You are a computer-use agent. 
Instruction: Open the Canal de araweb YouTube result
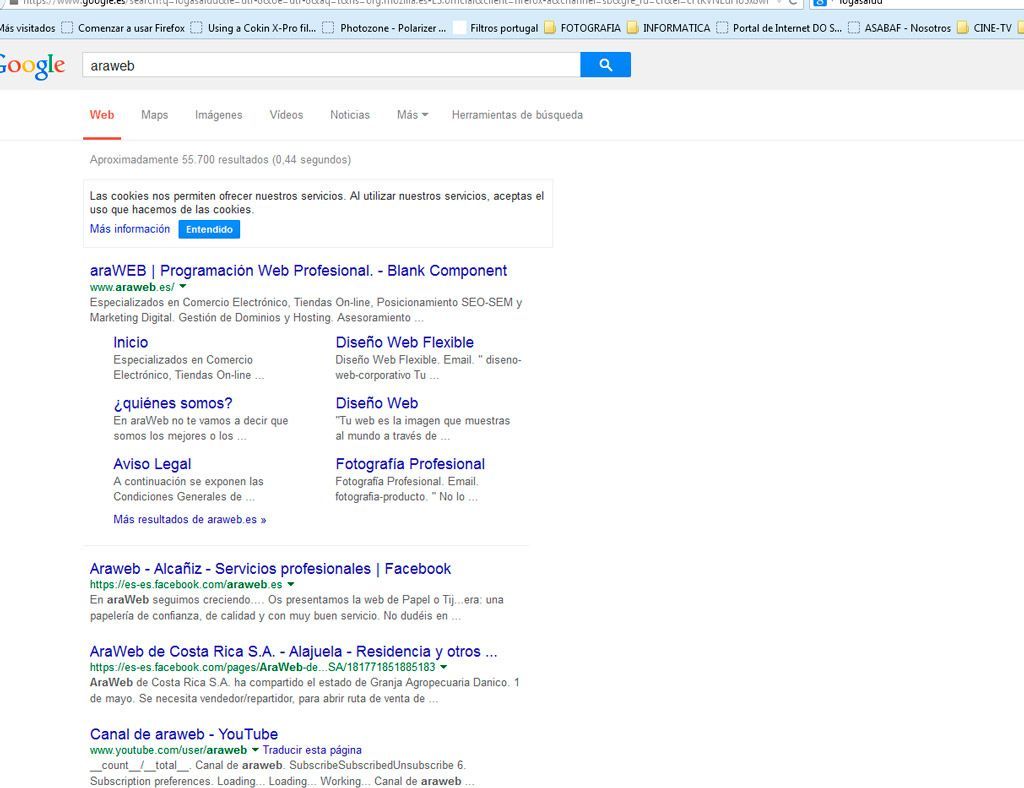(x=184, y=734)
